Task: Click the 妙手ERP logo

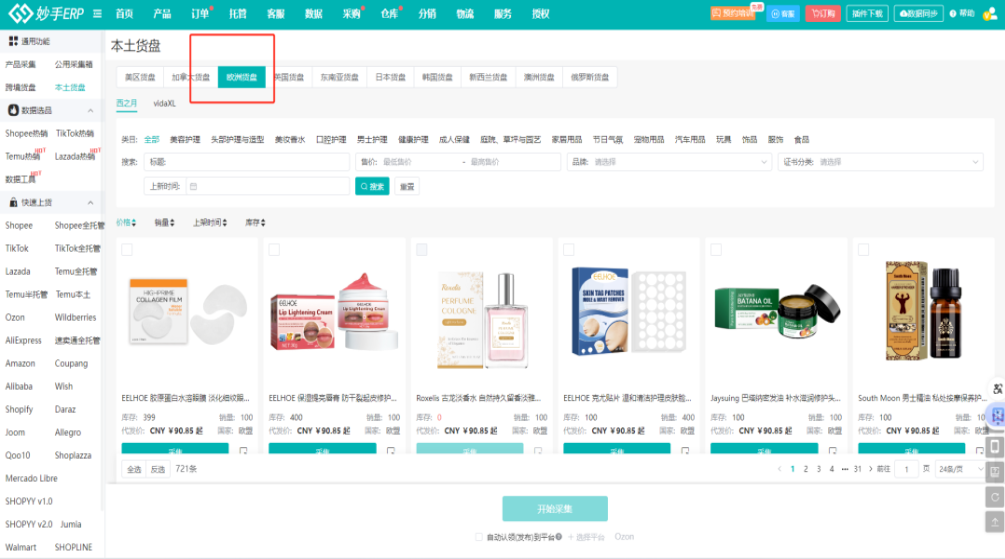Action: point(46,13)
